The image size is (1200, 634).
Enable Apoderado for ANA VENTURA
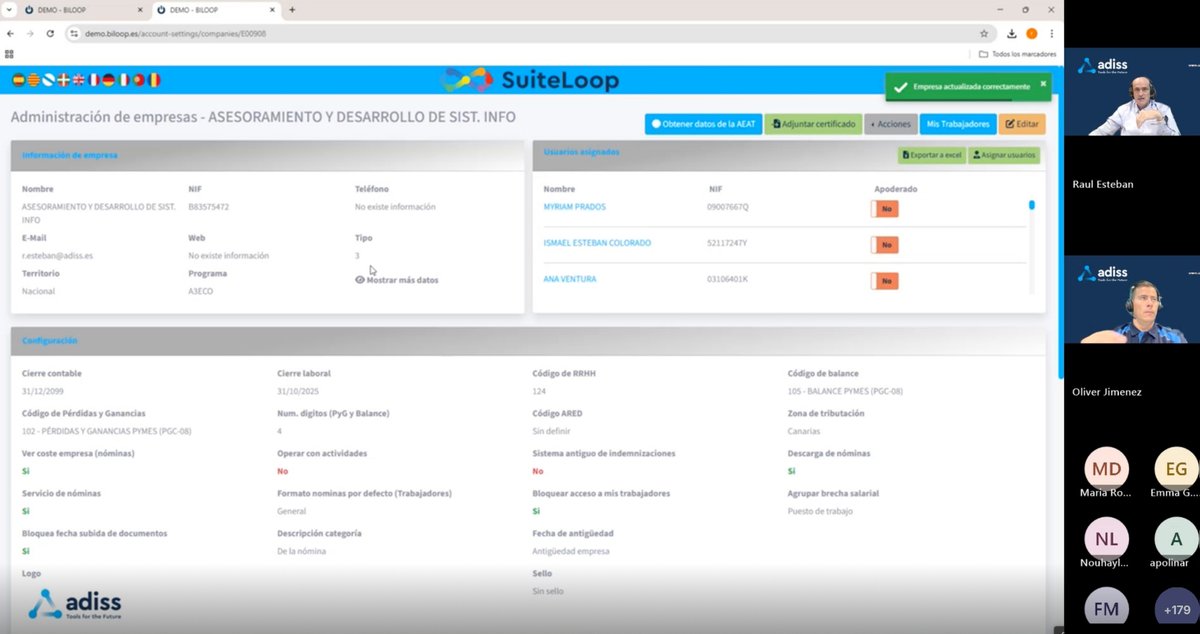[x=885, y=281]
